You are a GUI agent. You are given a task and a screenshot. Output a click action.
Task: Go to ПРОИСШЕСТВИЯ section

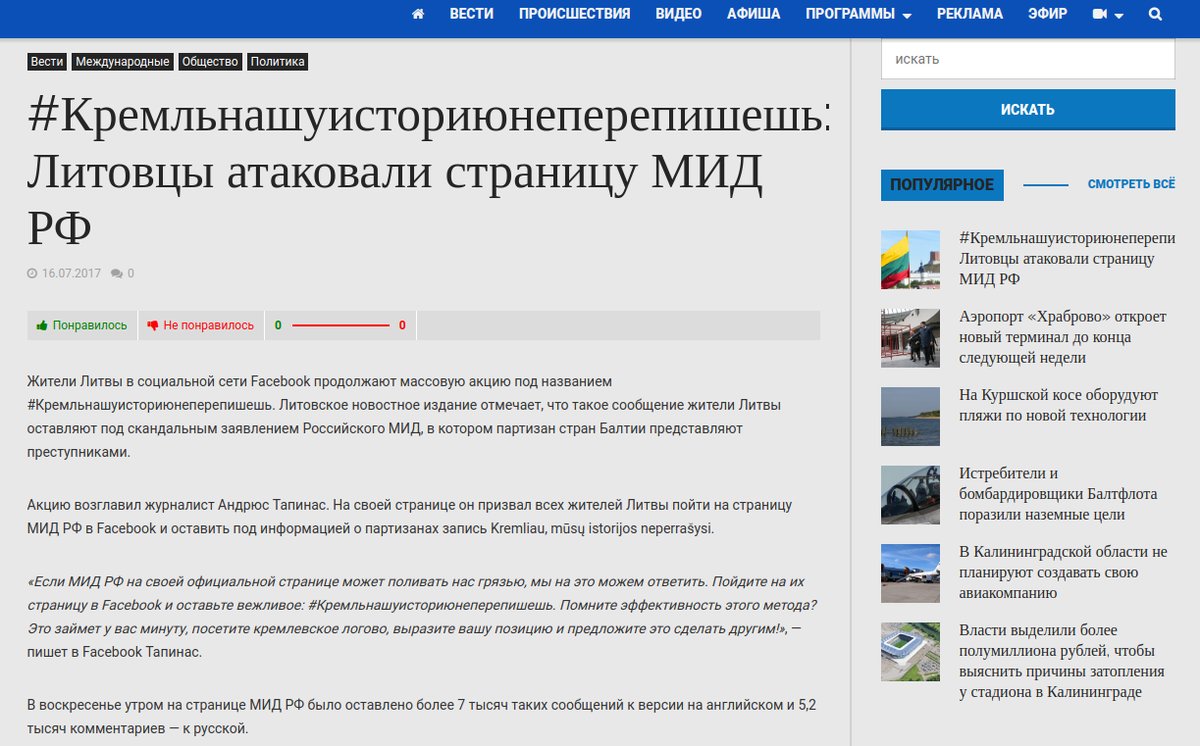click(x=575, y=14)
